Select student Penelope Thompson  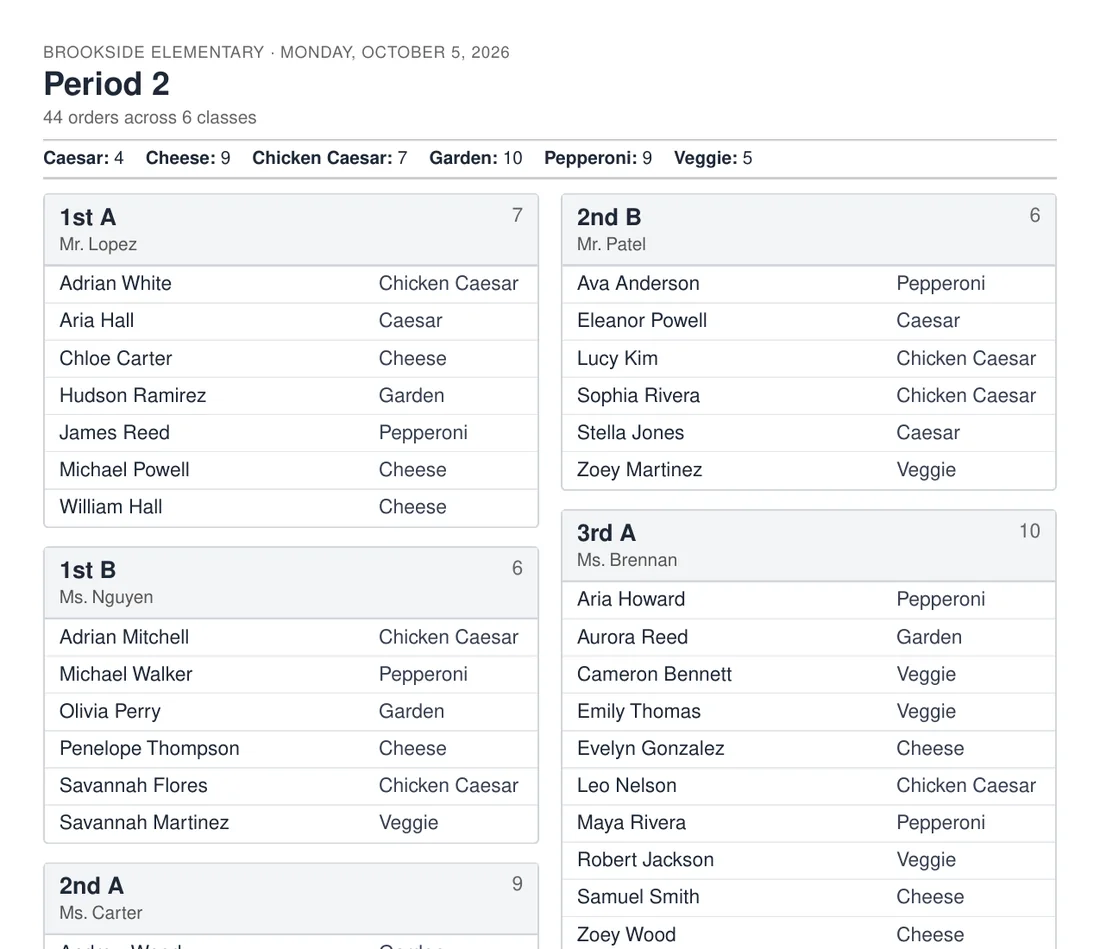[149, 748]
